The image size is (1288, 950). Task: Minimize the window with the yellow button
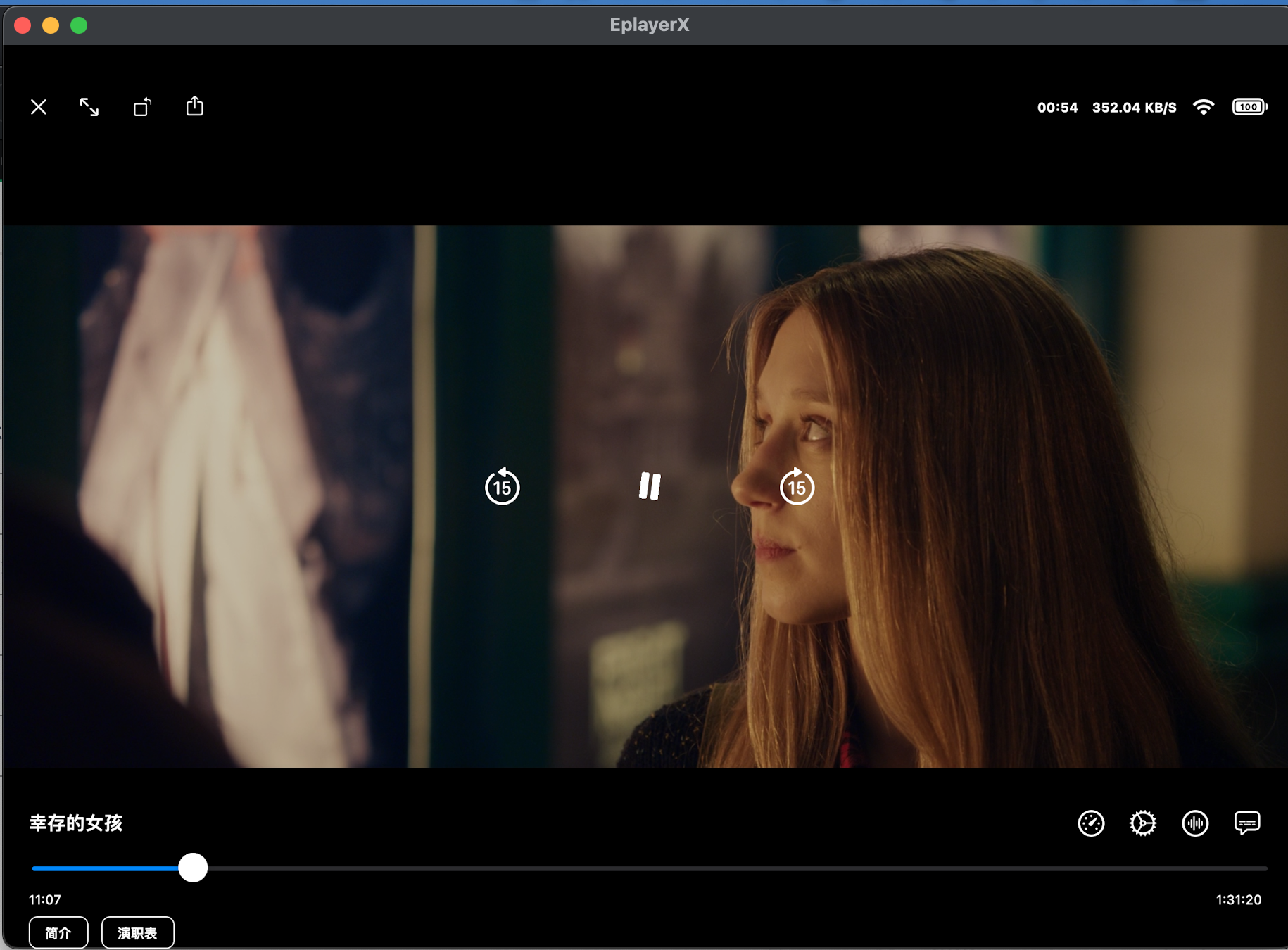(x=51, y=25)
